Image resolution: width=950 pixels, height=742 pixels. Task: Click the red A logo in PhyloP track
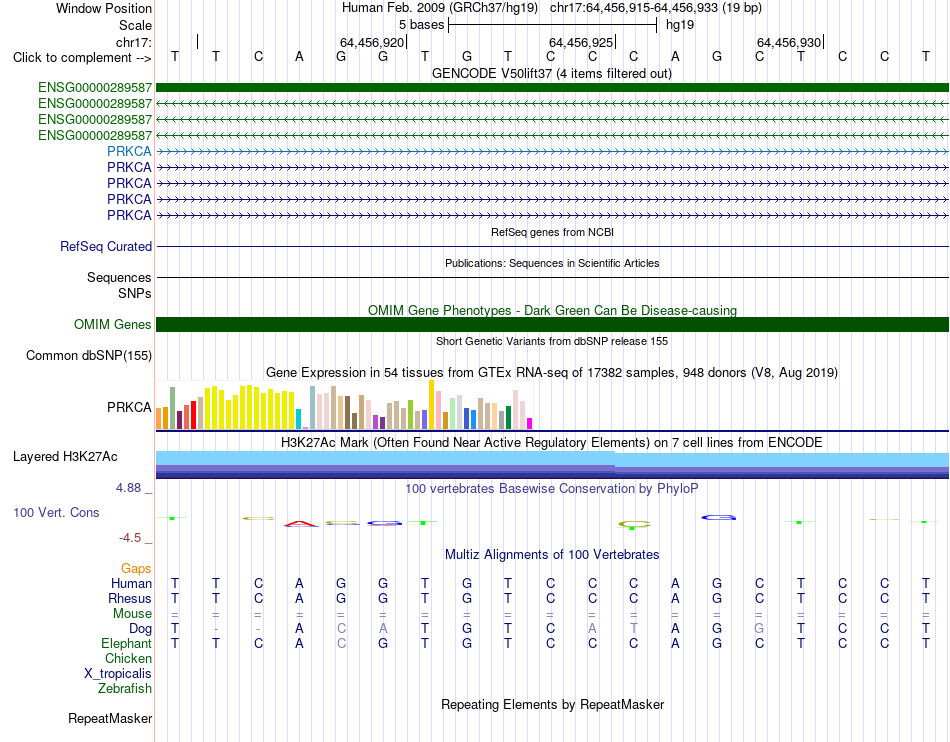[x=301, y=523]
